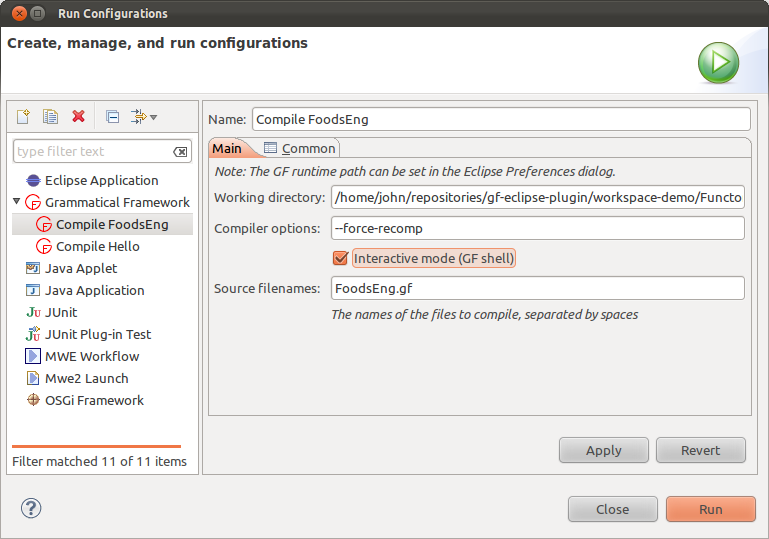
Task: Select the JUnit Plug-in Test item
Action: coord(98,334)
